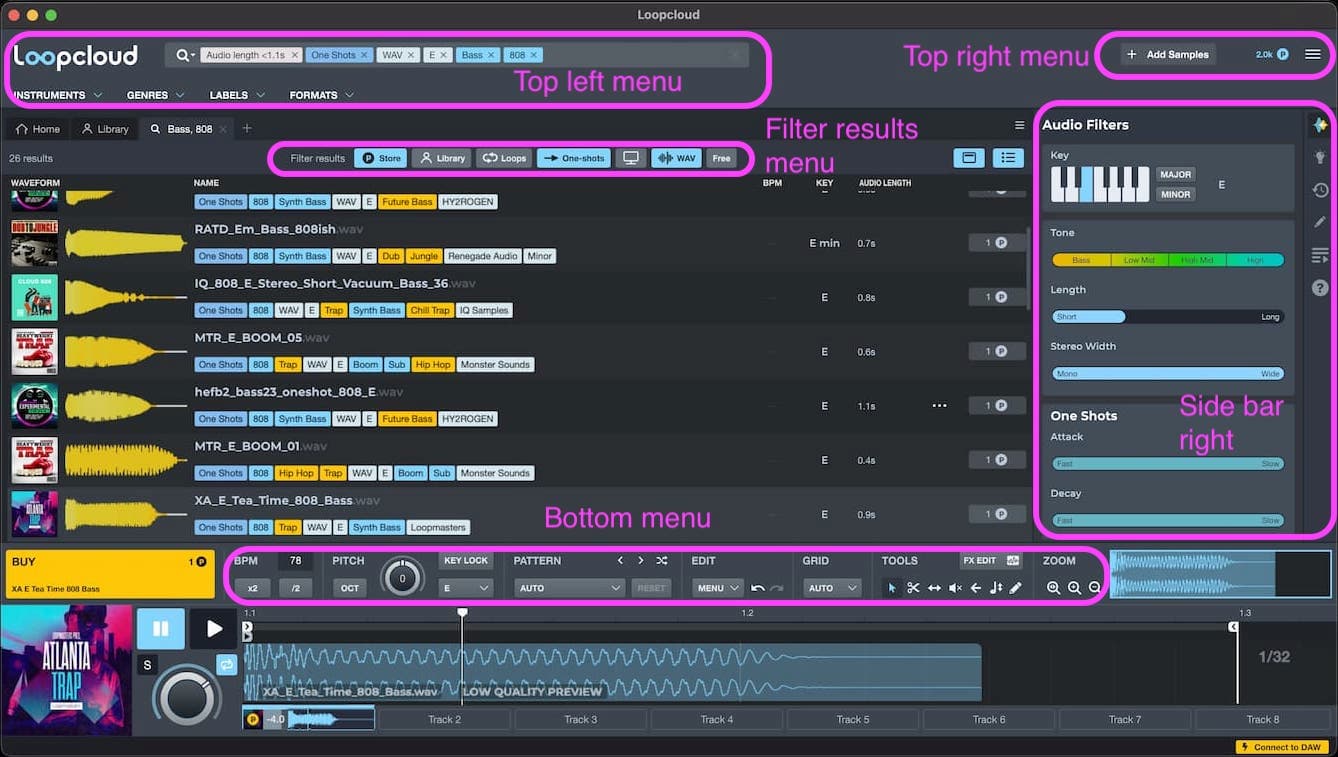Select the horizontal stretch arrows tool
Viewport: 1338px width, 757px height.
(x=934, y=588)
